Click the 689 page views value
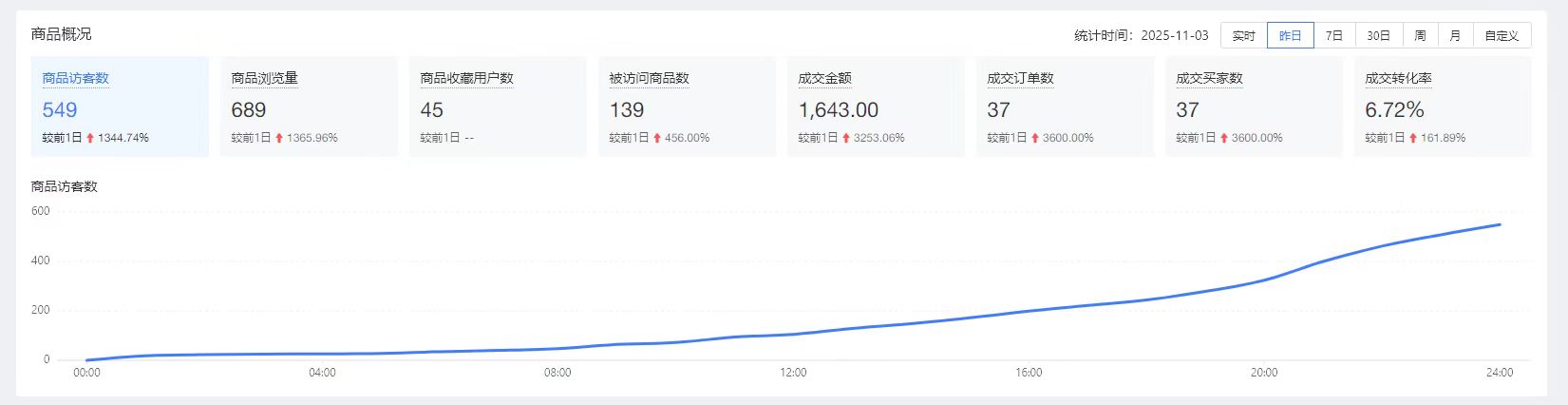Viewport: 1568px width, 405px height. tap(249, 110)
